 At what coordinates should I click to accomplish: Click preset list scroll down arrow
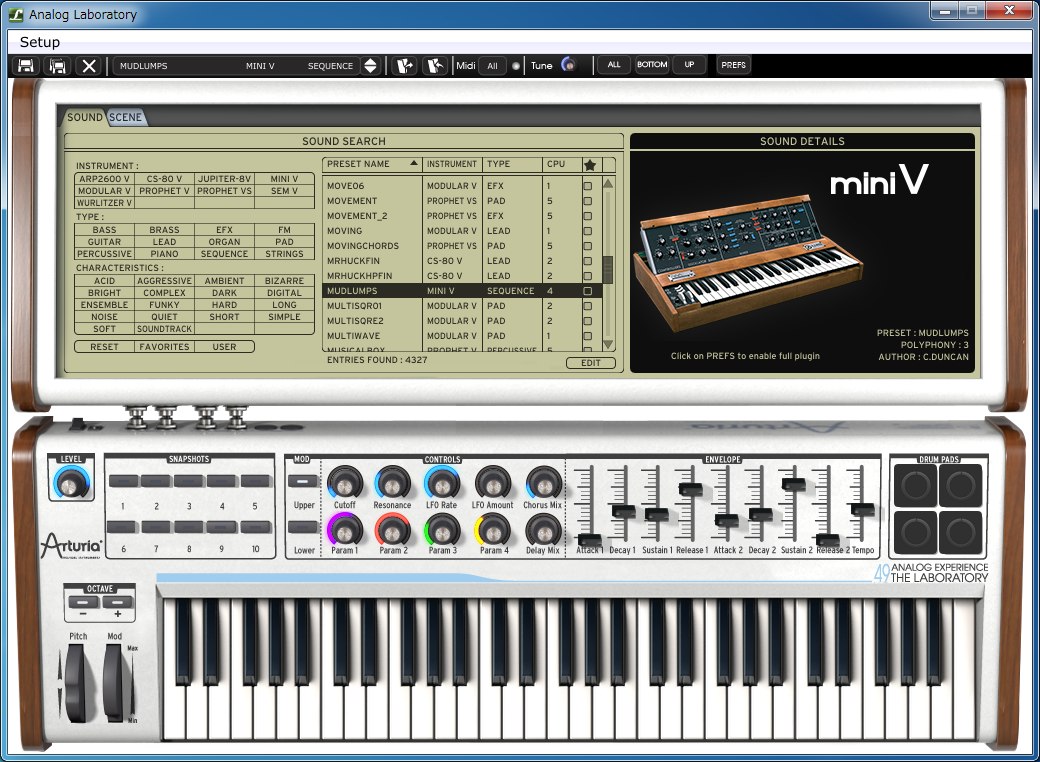pyautogui.click(x=608, y=344)
